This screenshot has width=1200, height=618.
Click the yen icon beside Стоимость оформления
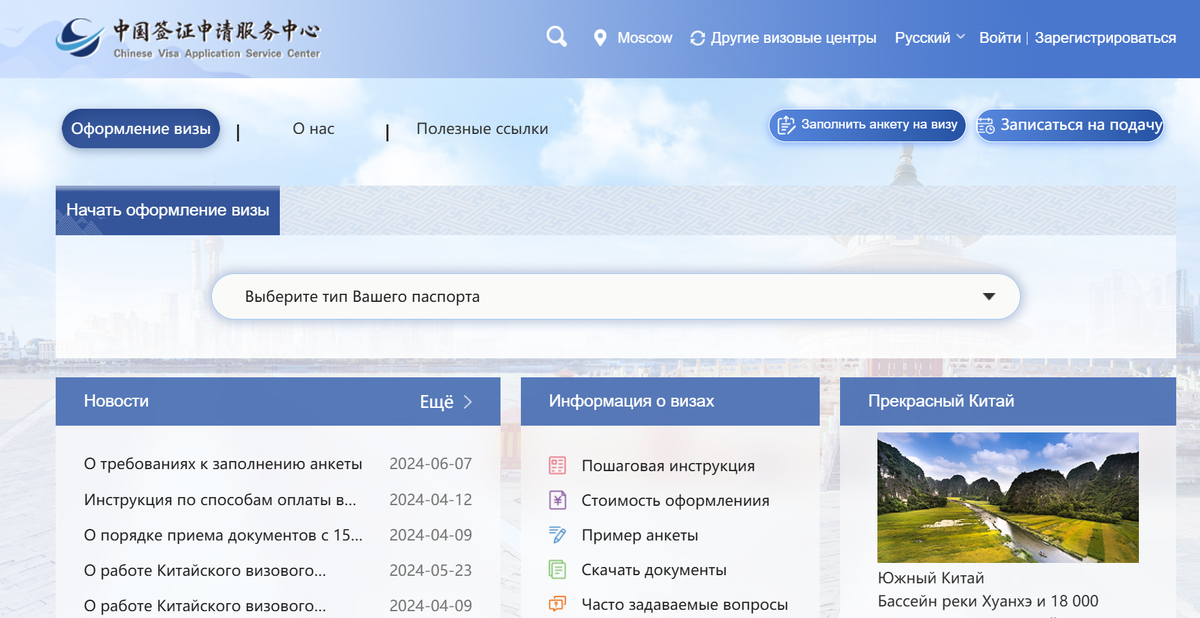[x=558, y=500]
